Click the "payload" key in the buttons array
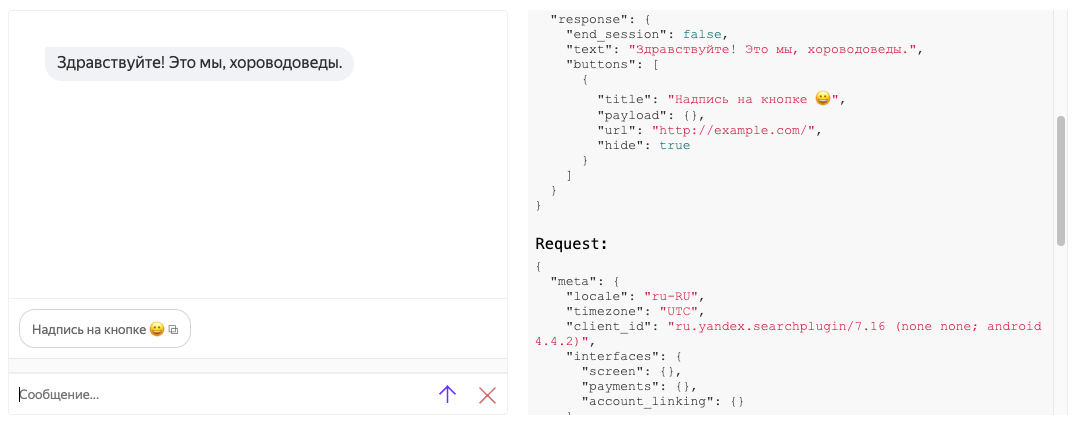Screen dimensions: 1080x425 [x=628, y=114]
